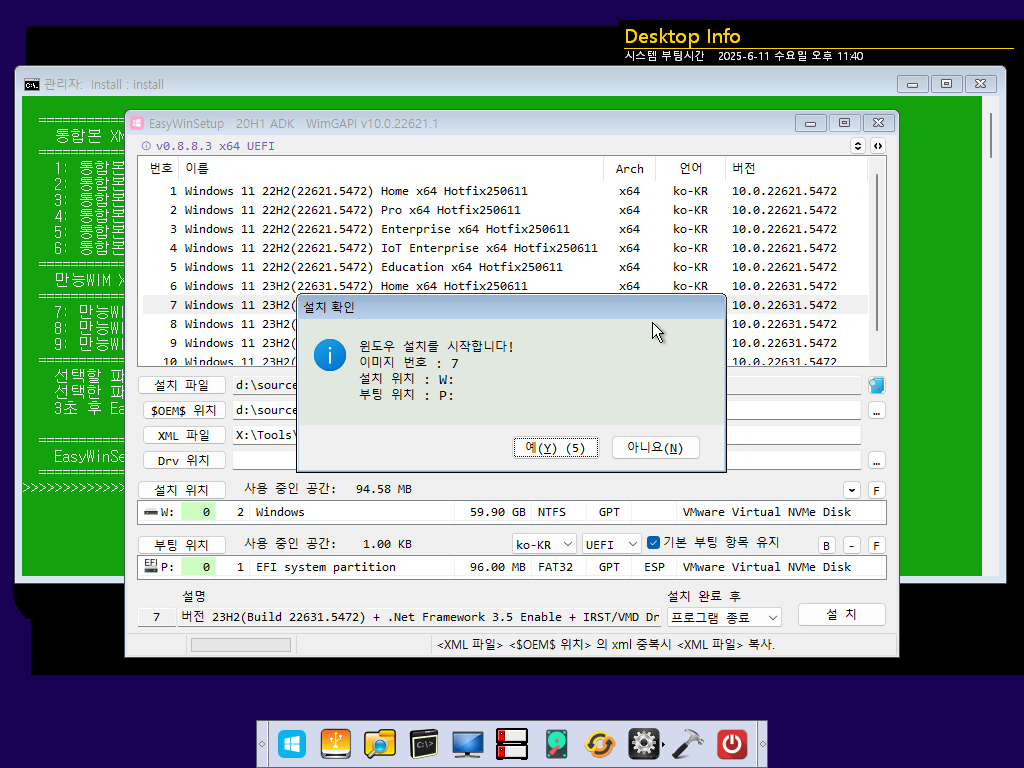1024x768 pixels.
Task: Open the gear settings icon in dock
Action: tap(644, 744)
